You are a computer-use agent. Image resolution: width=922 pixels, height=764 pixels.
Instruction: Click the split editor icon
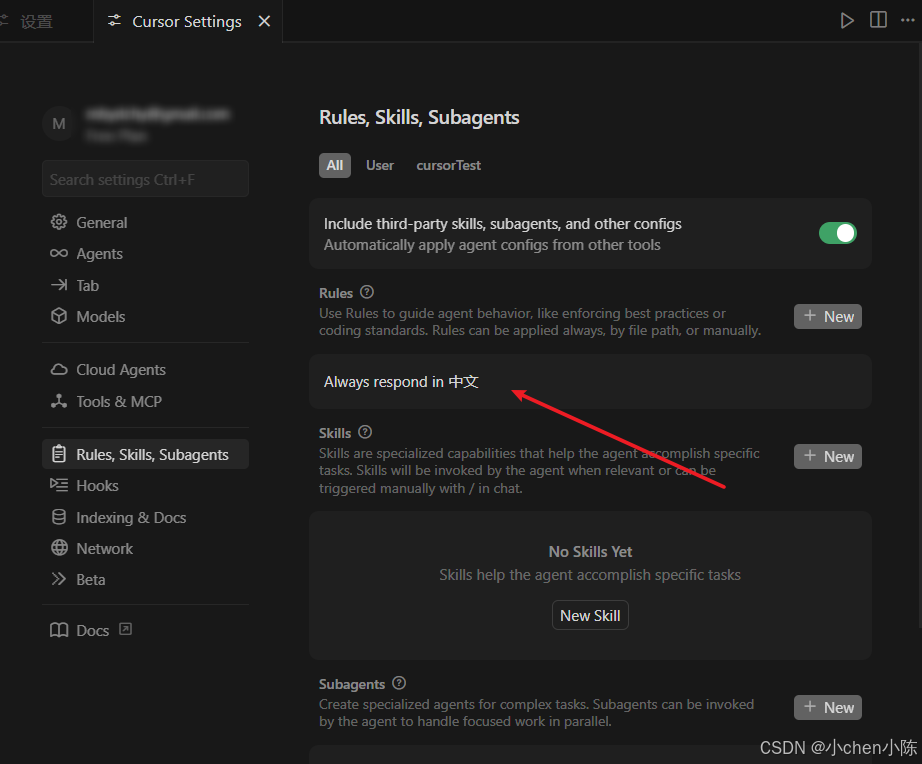pyautogui.click(x=878, y=20)
